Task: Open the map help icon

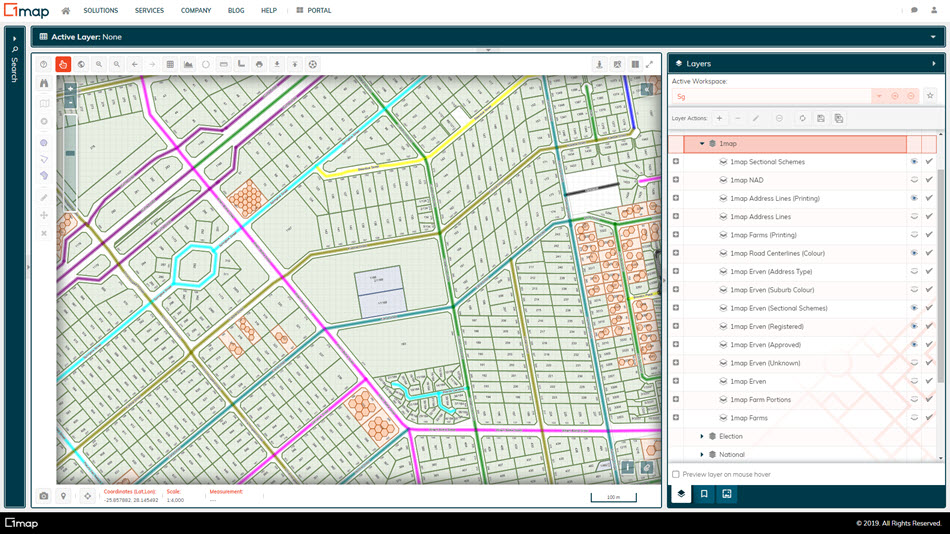Action: coord(44,64)
